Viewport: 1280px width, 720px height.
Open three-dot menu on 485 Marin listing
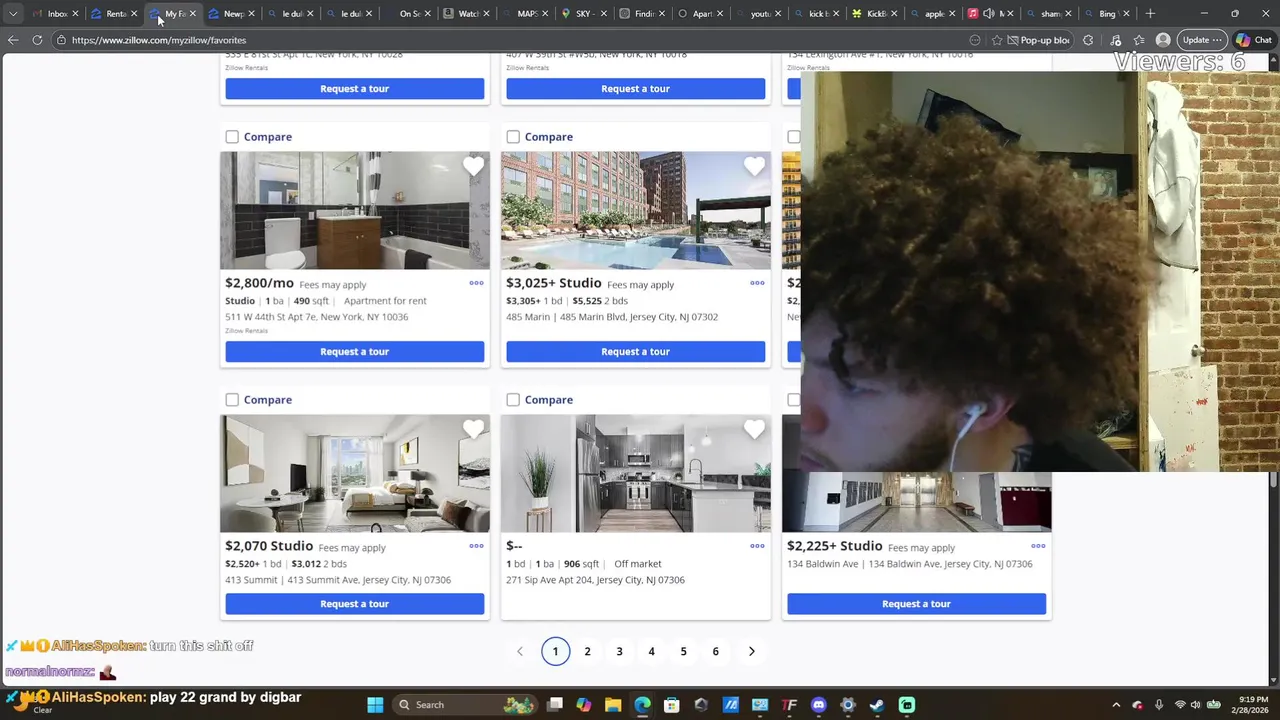[x=757, y=283]
